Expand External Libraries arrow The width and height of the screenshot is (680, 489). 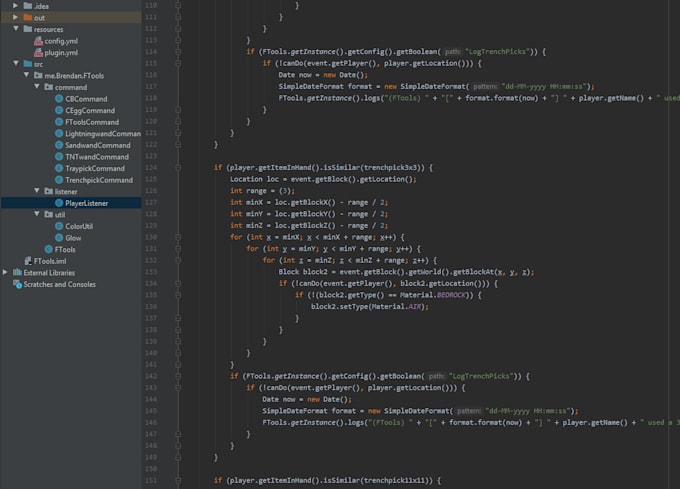point(5,272)
